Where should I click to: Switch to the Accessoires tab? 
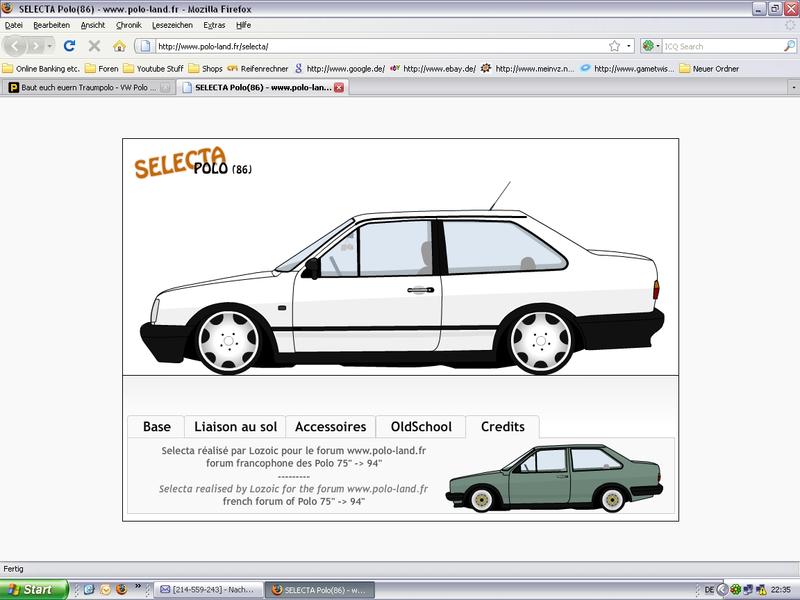(331, 427)
